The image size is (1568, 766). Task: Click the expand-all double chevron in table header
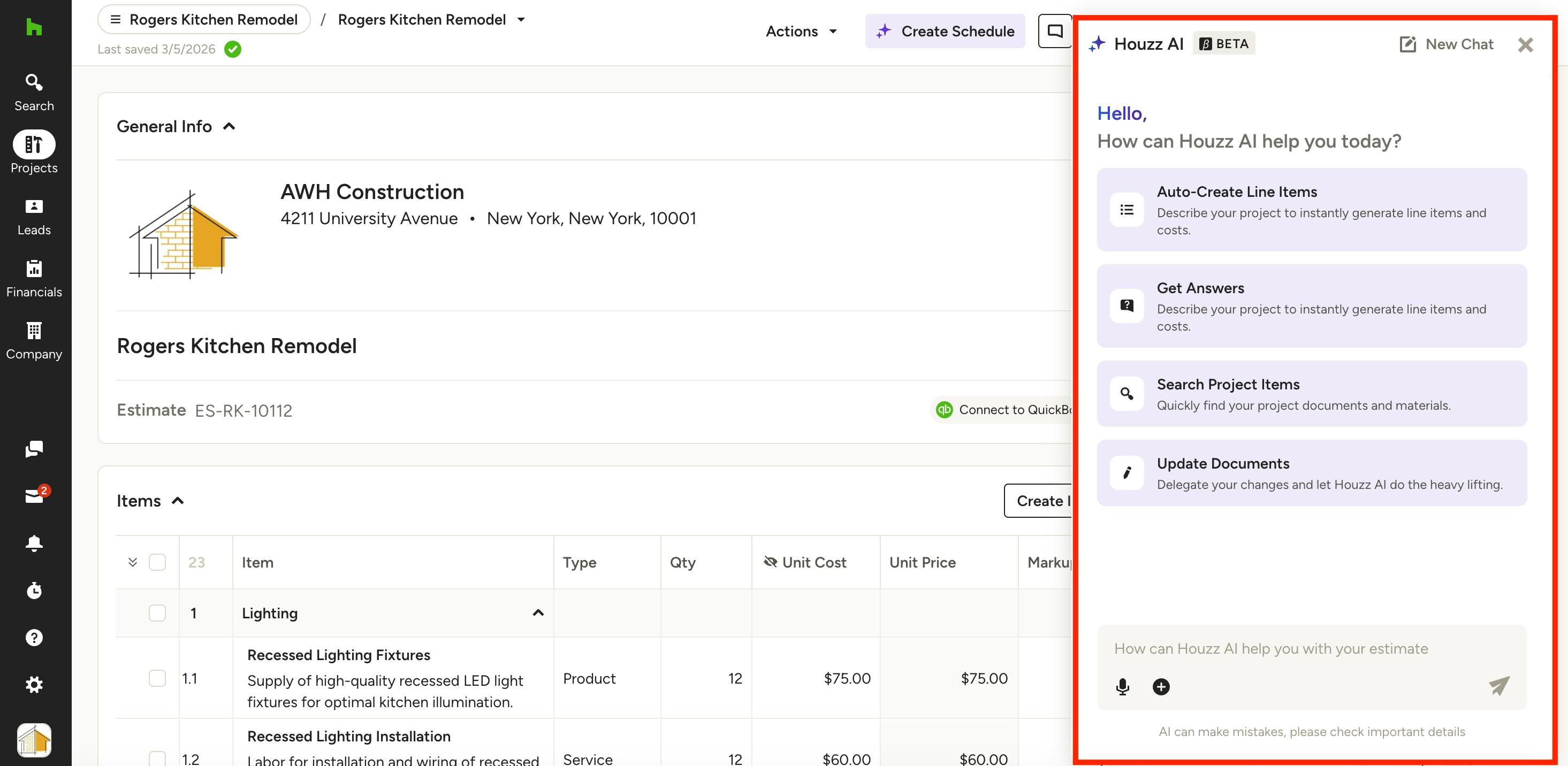[x=132, y=562]
